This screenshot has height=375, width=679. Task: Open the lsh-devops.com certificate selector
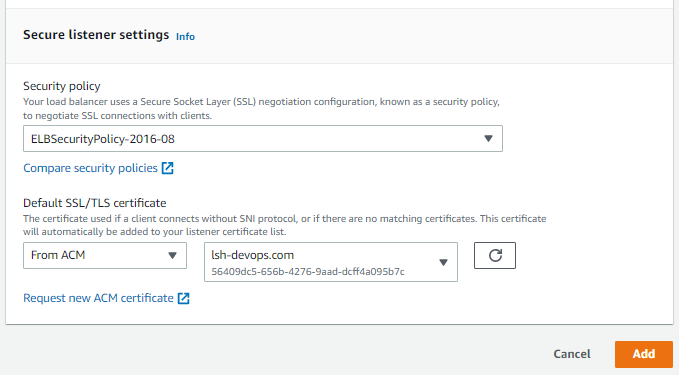coord(331,262)
